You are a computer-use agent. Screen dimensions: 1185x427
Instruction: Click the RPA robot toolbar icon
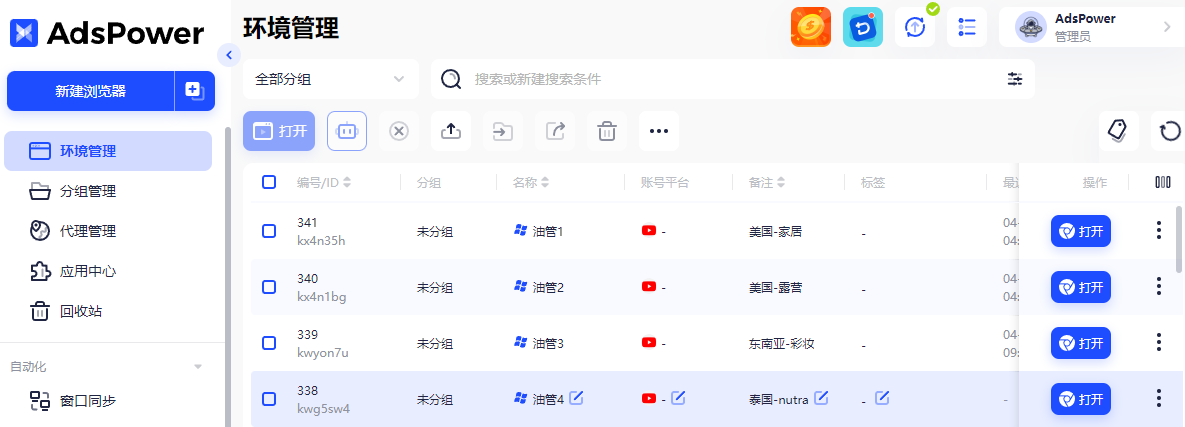click(347, 131)
